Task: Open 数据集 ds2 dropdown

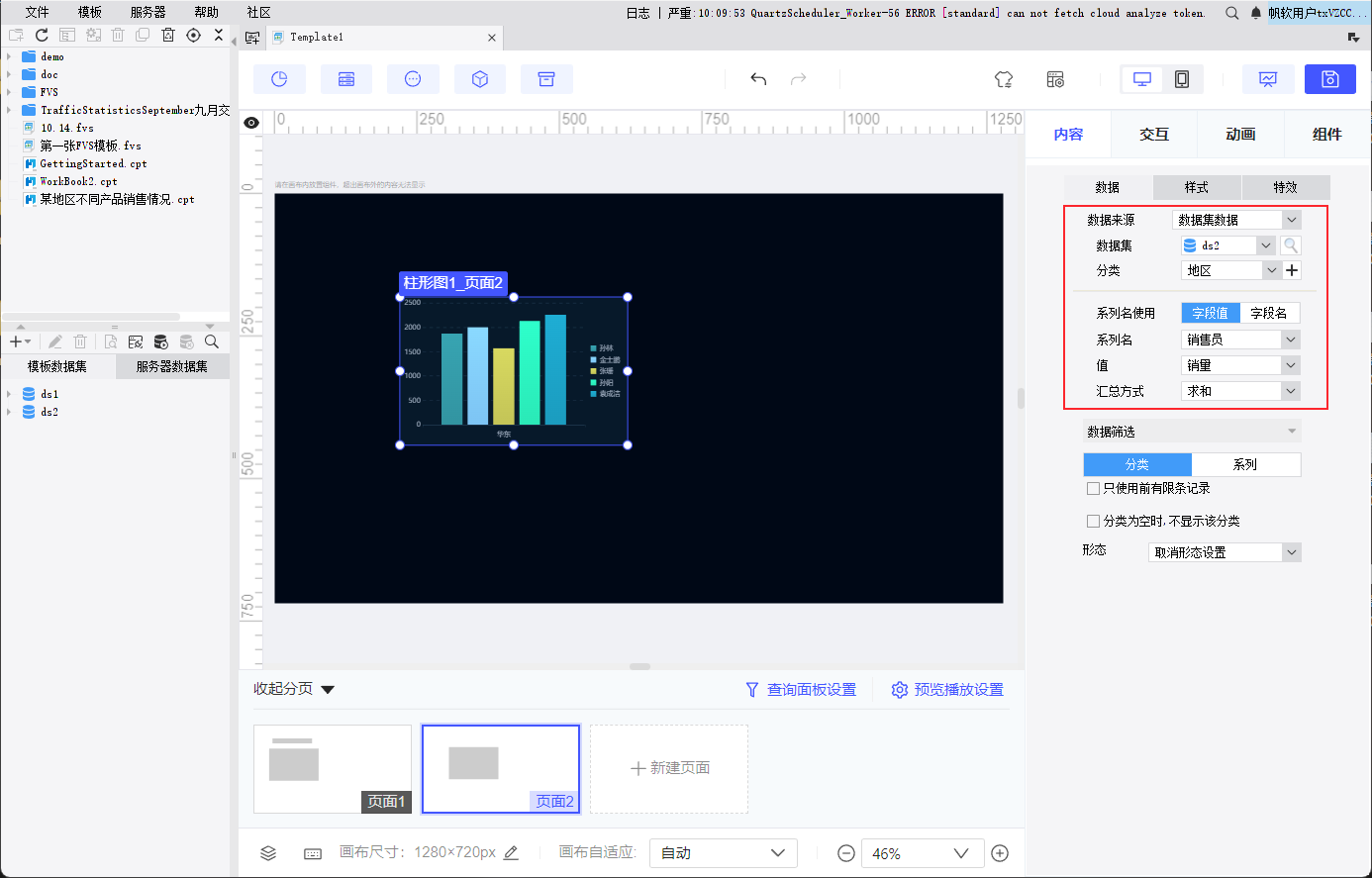Action: [1228, 245]
